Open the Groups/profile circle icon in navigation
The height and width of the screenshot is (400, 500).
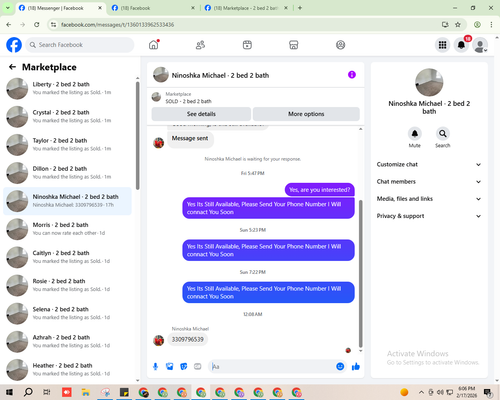340,45
